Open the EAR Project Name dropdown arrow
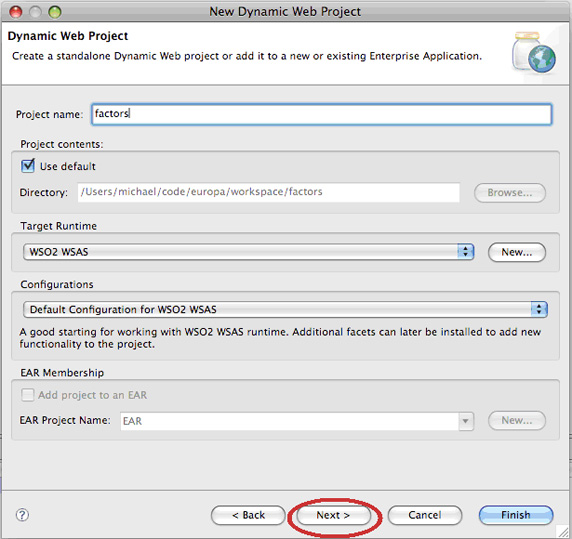The height and width of the screenshot is (539, 572). (x=465, y=421)
